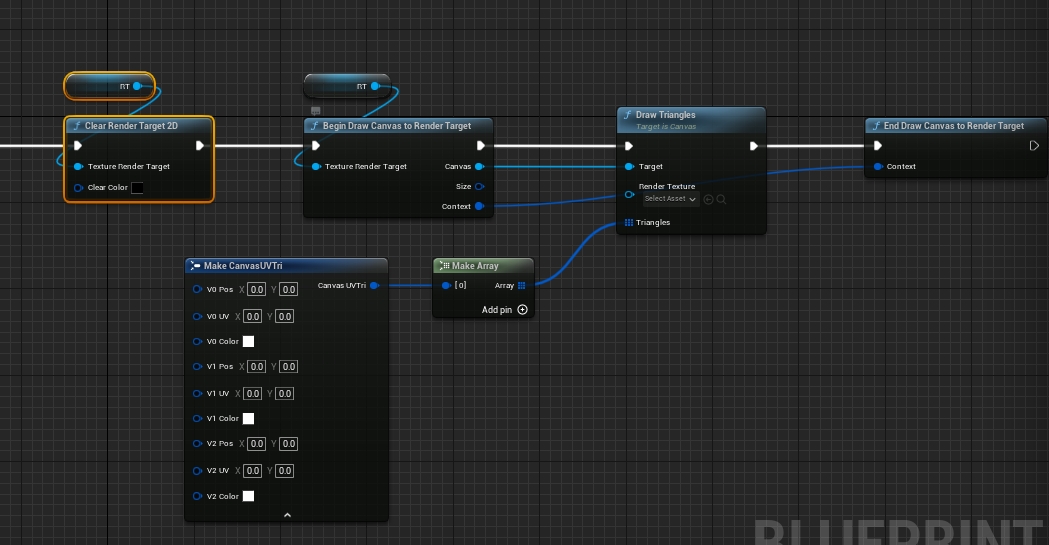Open the Render Texture Select Asset dropdown

tap(670, 199)
